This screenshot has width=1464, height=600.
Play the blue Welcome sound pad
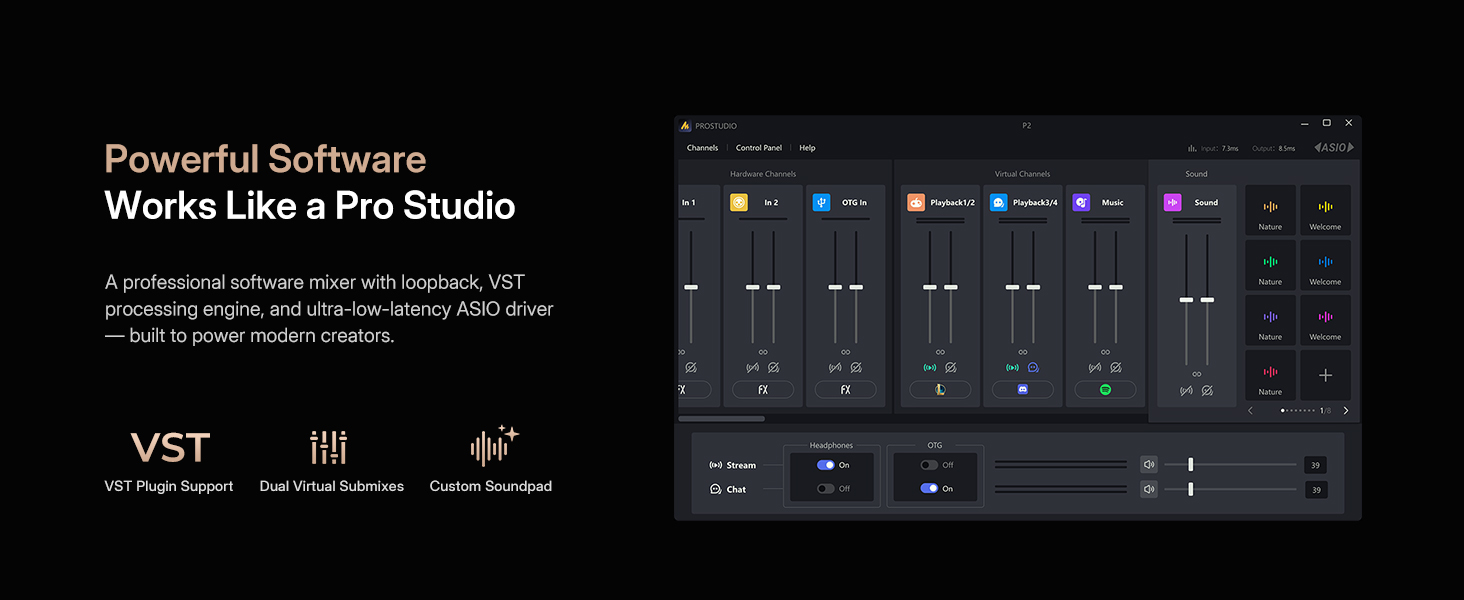click(x=1325, y=265)
